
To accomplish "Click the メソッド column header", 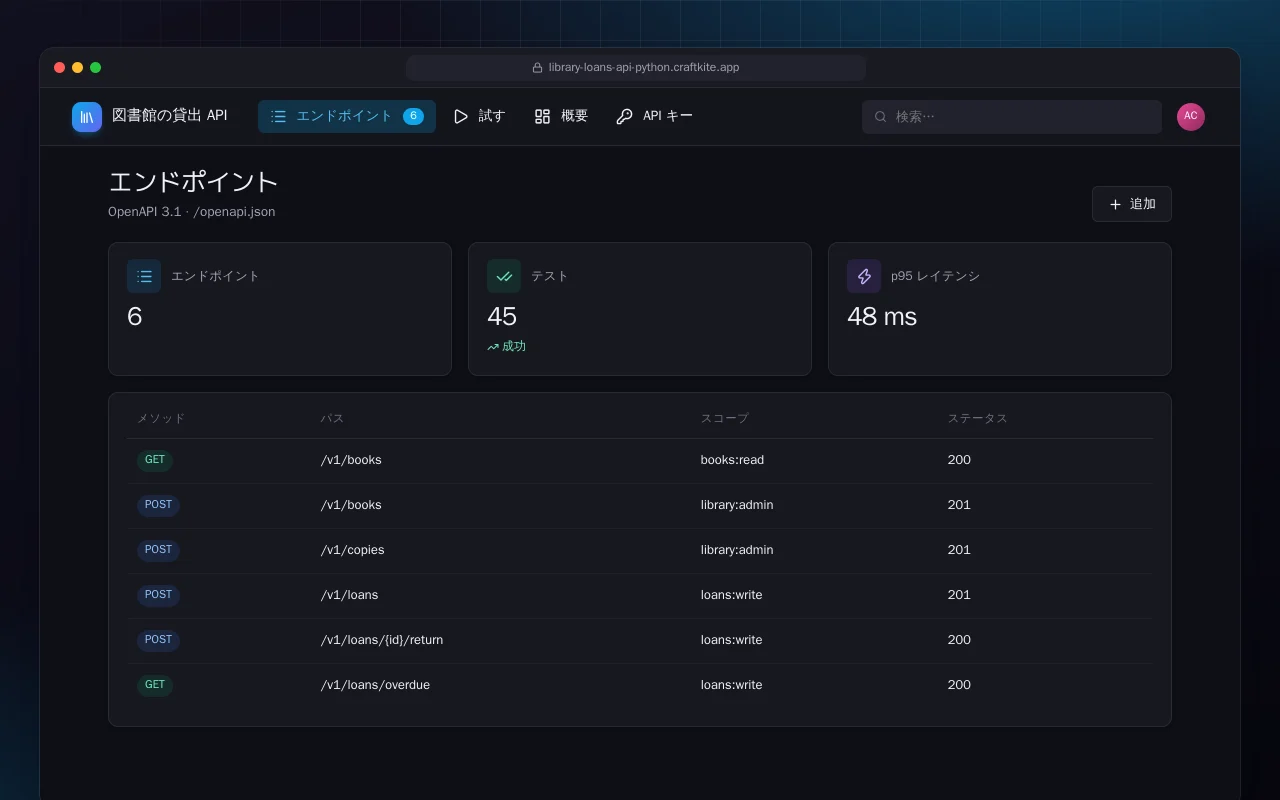I will 161,418.
